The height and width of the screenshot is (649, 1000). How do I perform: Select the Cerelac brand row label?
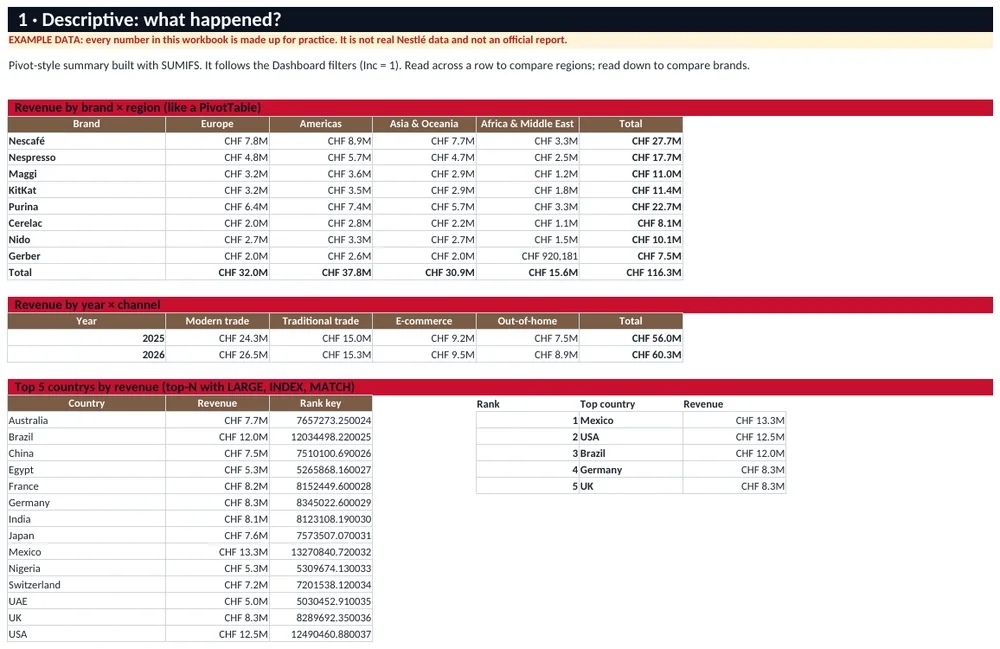coord(86,223)
